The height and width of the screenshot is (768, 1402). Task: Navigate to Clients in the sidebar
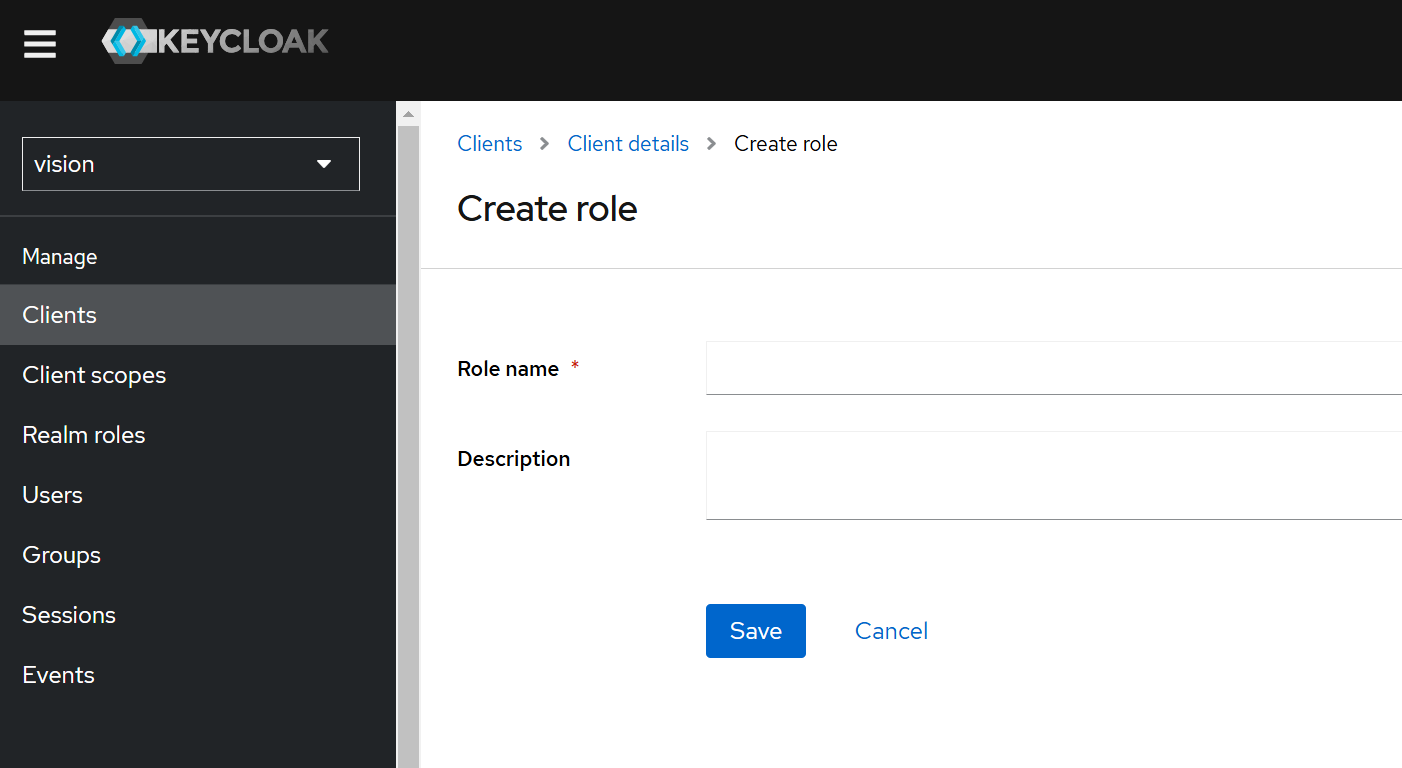[59, 314]
